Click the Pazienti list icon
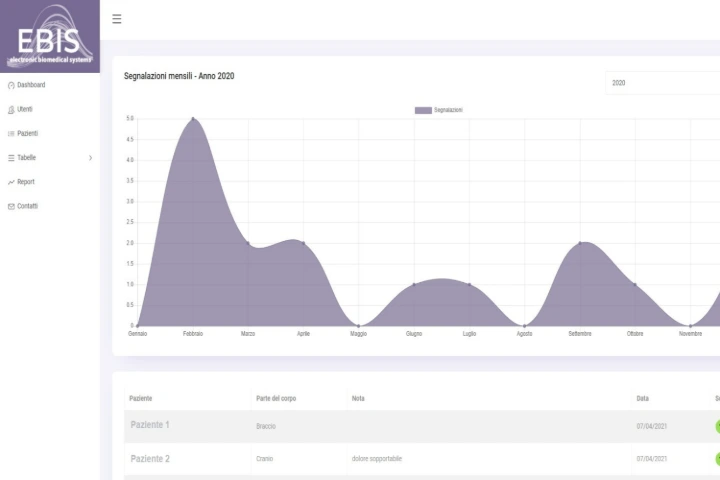Image resolution: width=720 pixels, height=480 pixels. pyautogui.click(x=11, y=134)
